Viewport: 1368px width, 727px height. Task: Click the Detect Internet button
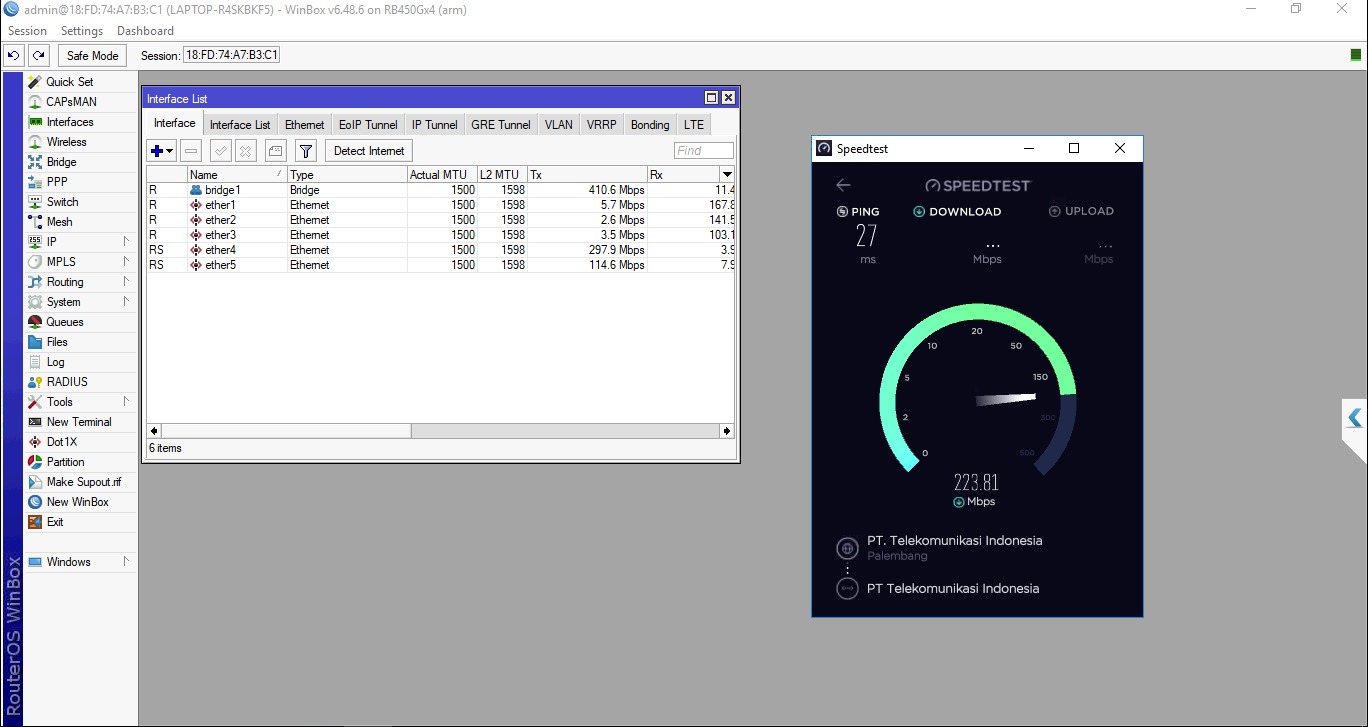[x=369, y=151]
